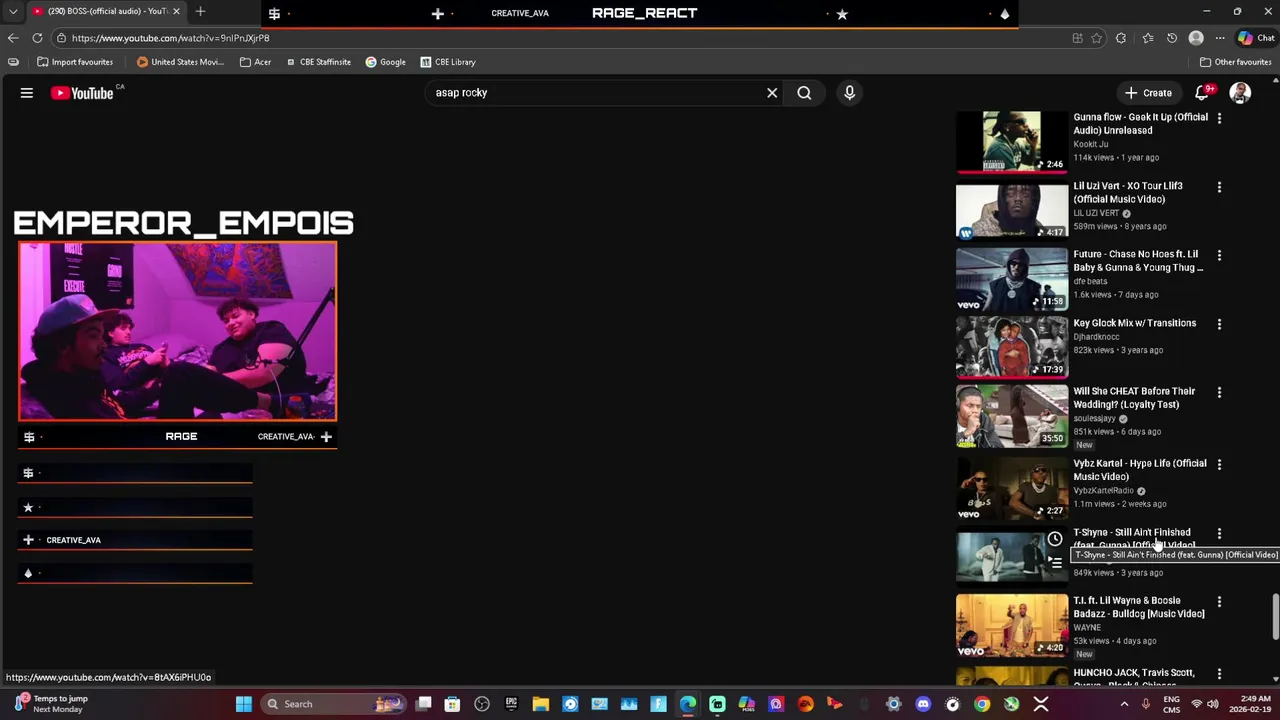Click the browser address bar URL
1280x720 pixels.
(x=170, y=38)
